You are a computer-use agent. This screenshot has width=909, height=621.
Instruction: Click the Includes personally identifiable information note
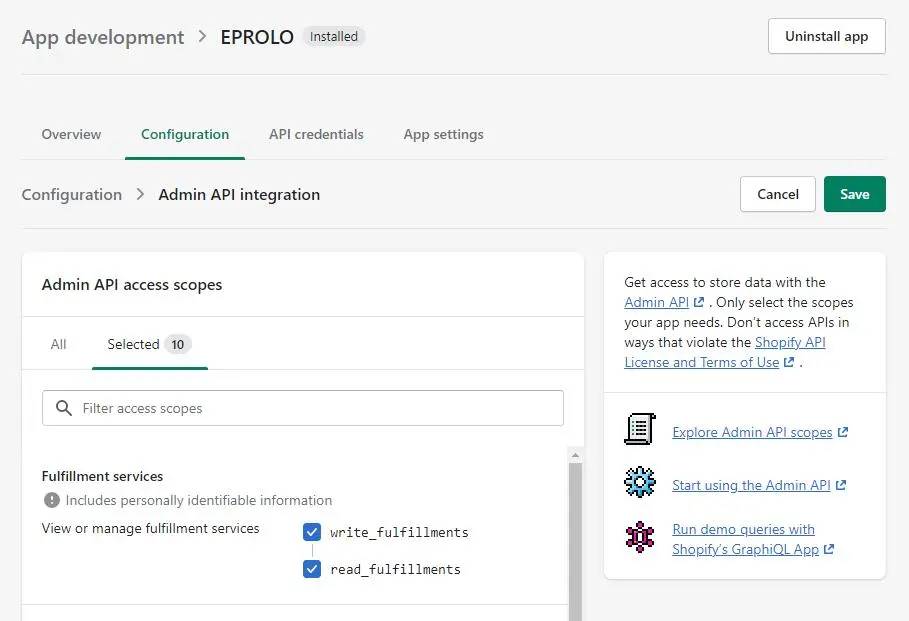[x=199, y=500]
